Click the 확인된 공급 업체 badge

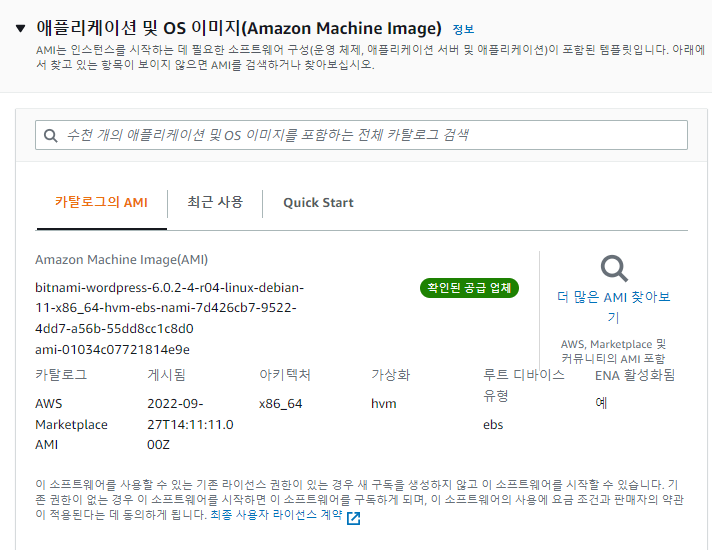pos(469,288)
